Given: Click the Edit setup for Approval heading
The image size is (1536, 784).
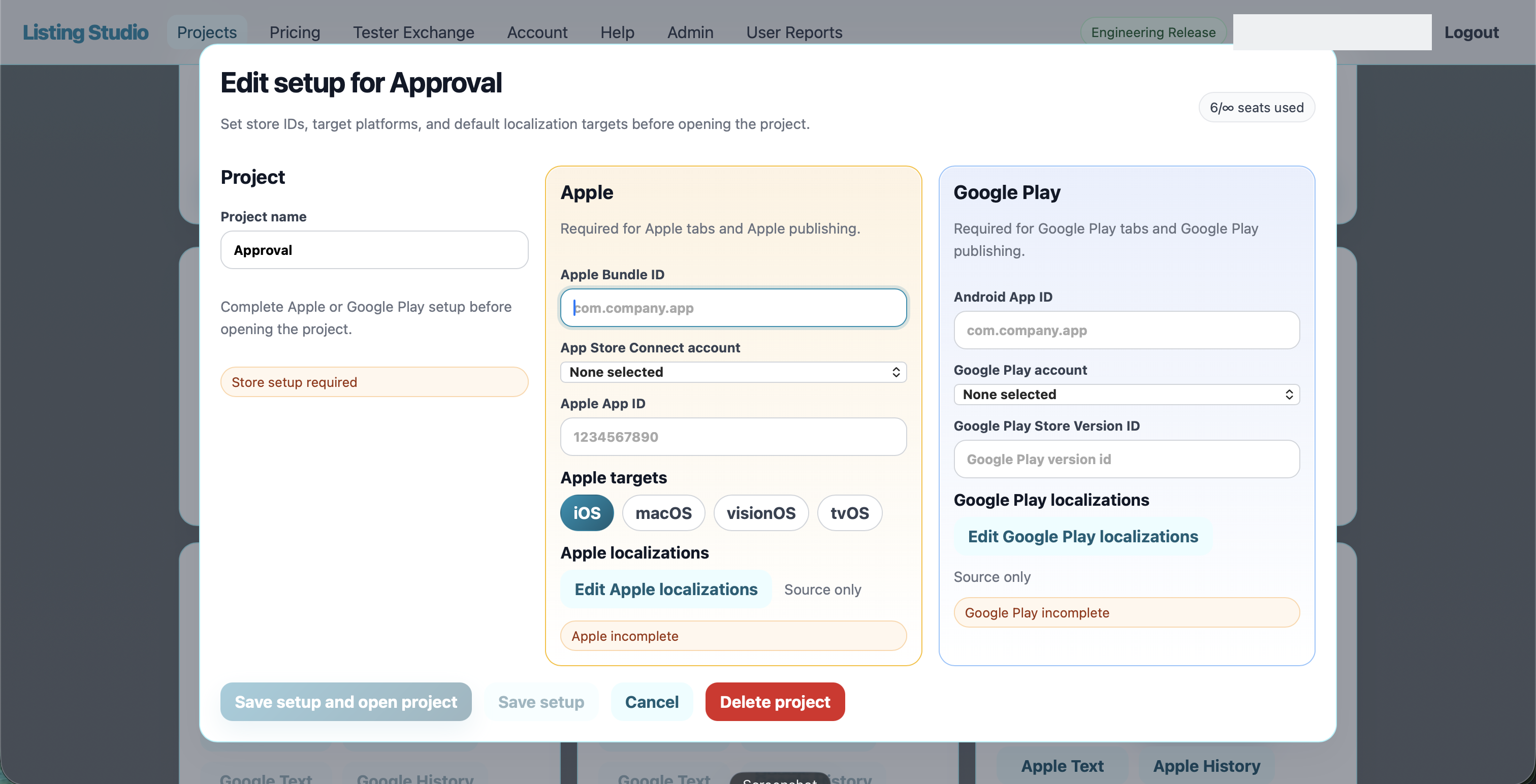Looking at the screenshot, I should (361, 82).
